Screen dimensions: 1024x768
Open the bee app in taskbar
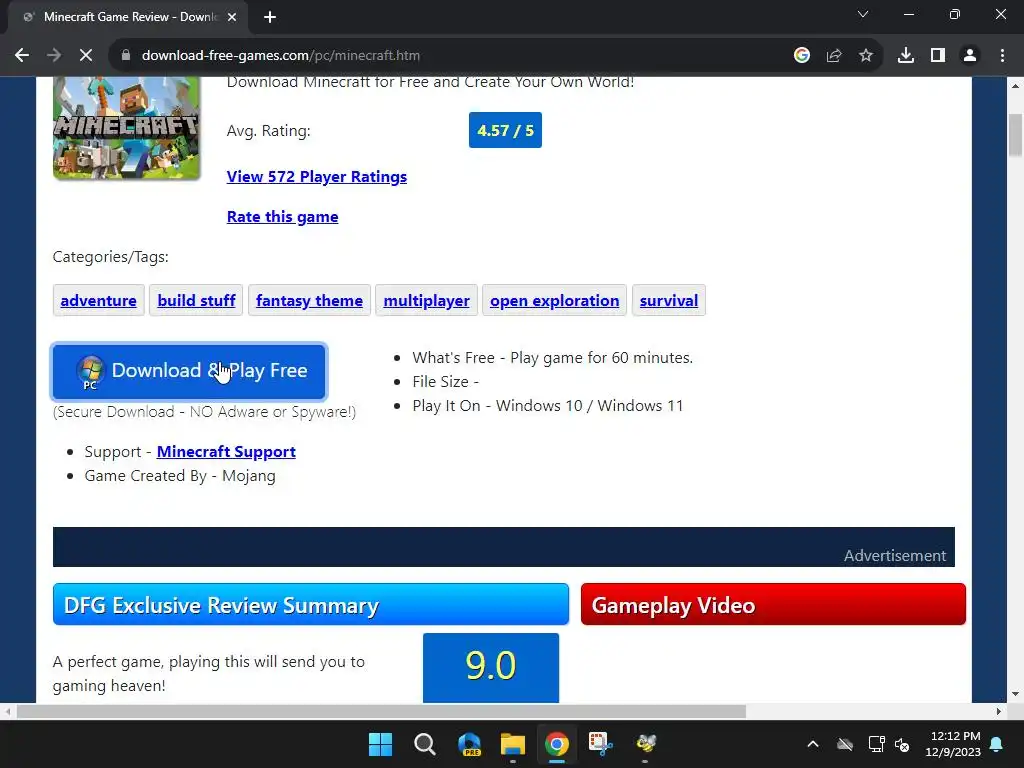(645, 744)
